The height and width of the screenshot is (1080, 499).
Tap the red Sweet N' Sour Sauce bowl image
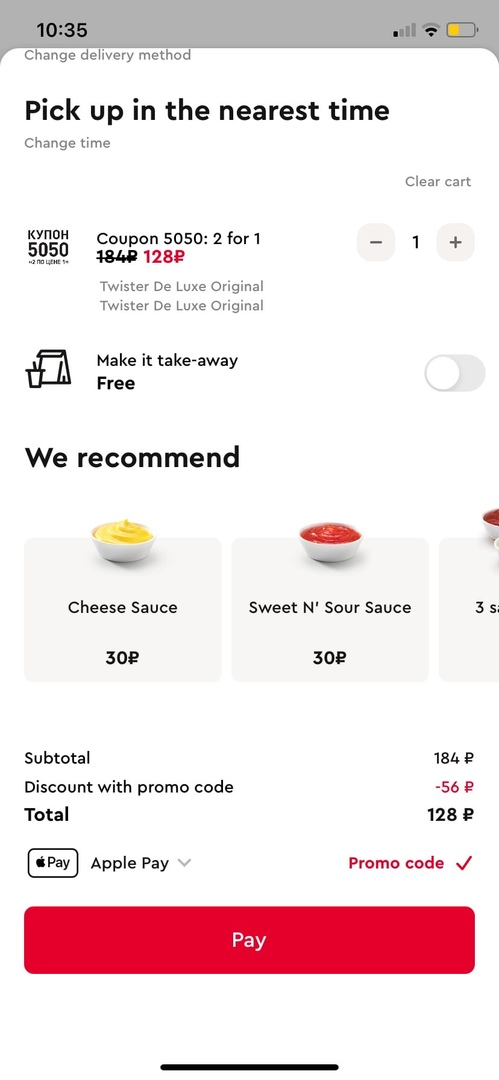point(330,541)
